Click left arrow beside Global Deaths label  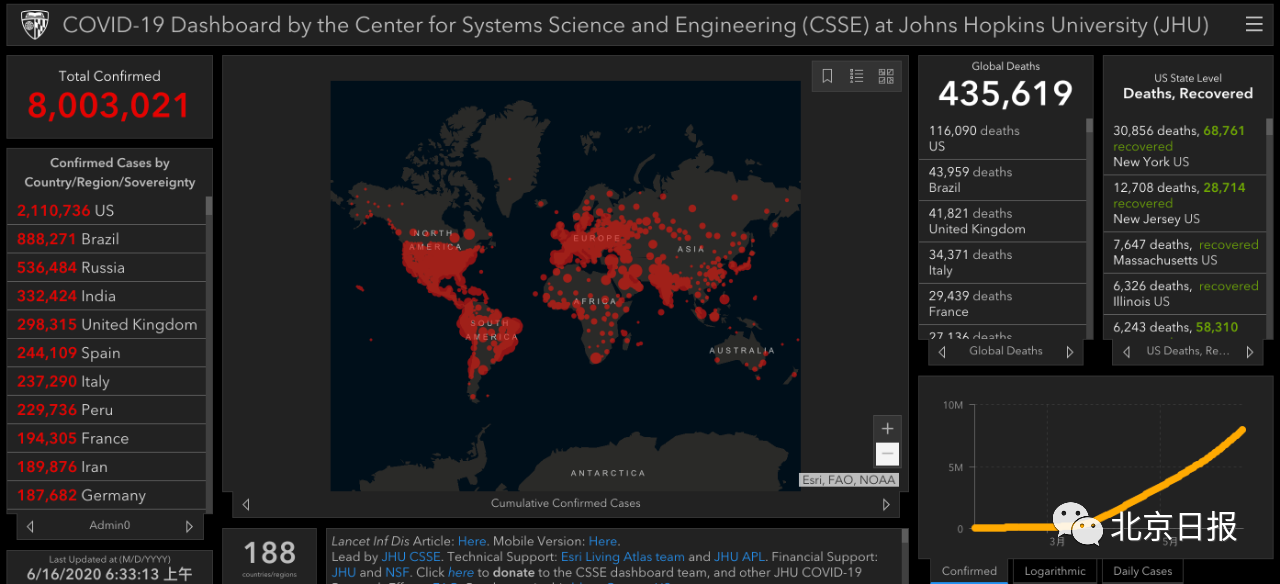coord(941,352)
